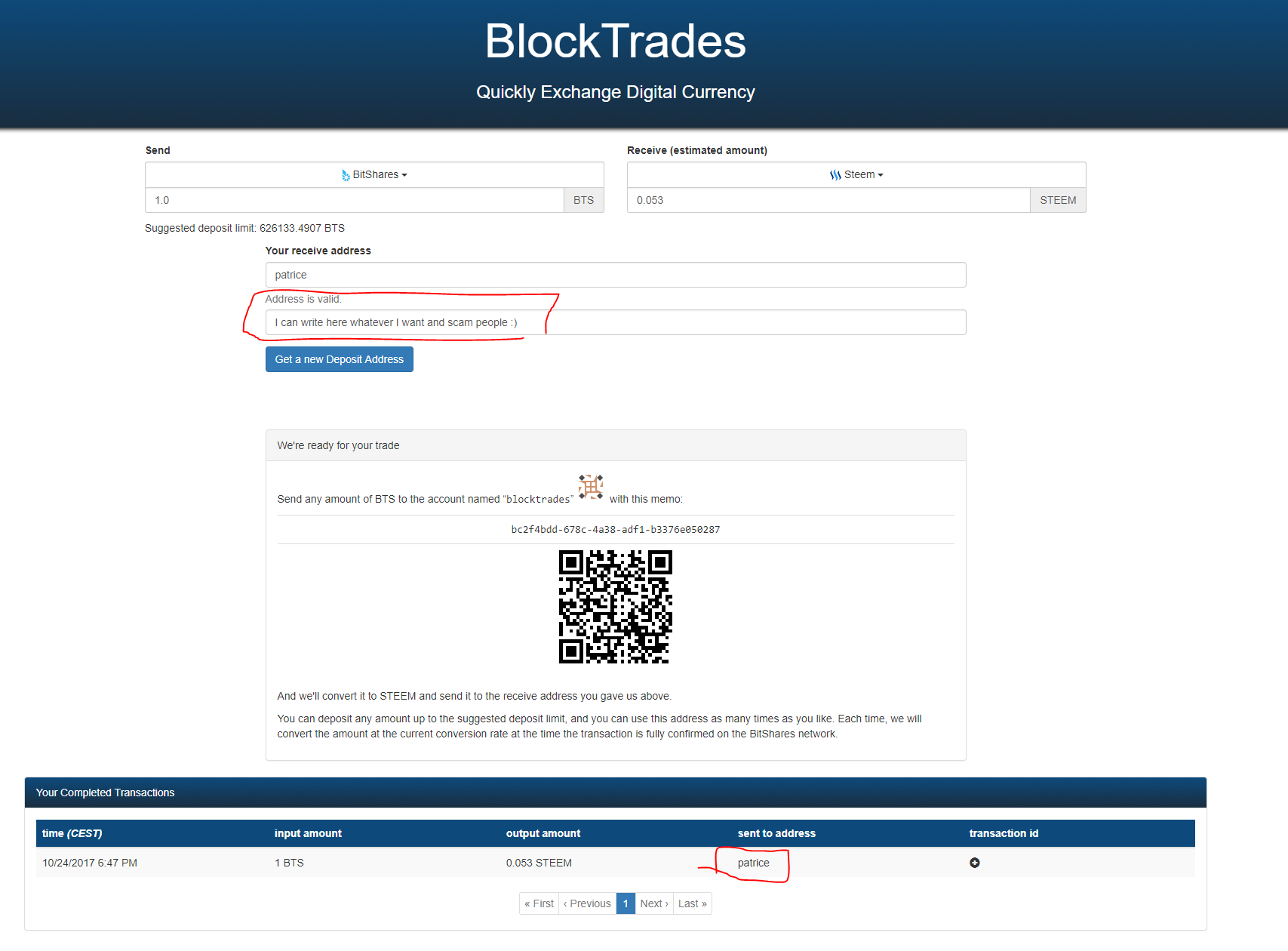Click the Steem logo icon in dropdown
The width and height of the screenshot is (1288, 951).
click(835, 175)
